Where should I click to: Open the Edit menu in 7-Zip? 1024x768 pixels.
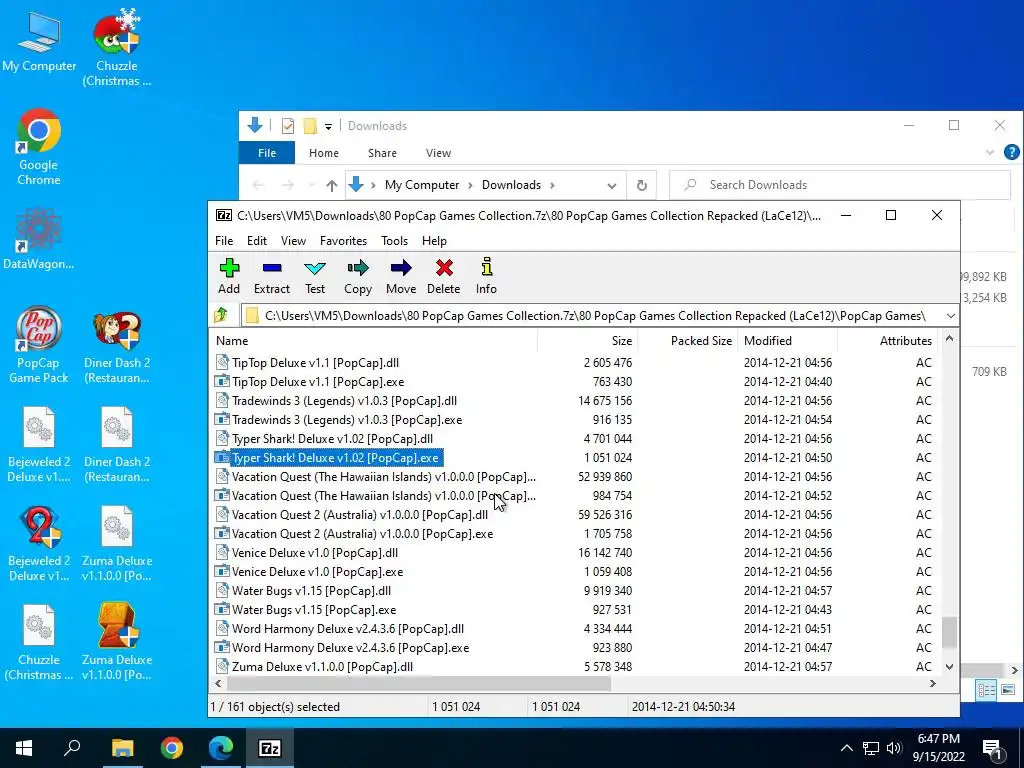tap(257, 240)
